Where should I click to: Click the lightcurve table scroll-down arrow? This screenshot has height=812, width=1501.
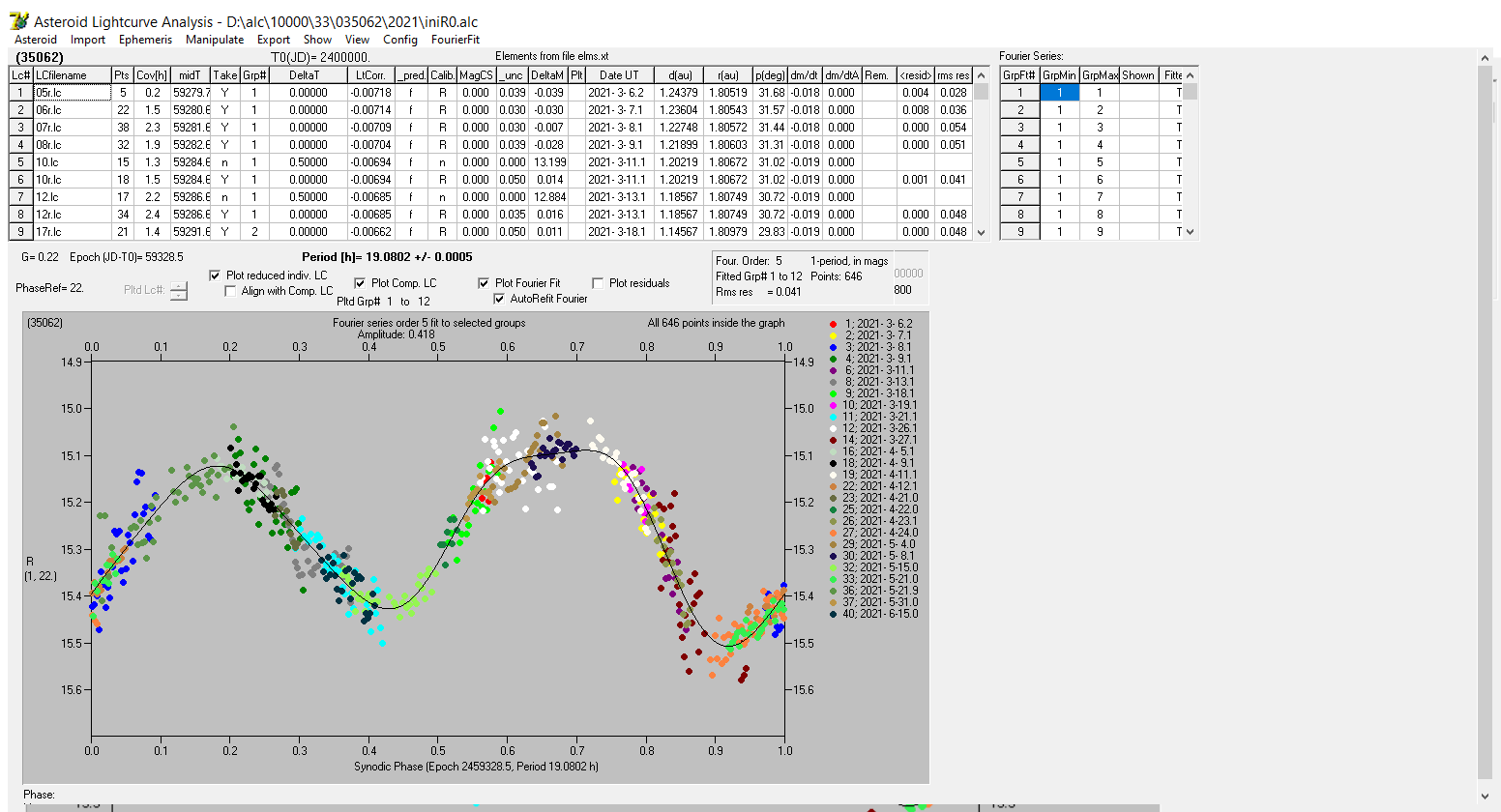982,232
